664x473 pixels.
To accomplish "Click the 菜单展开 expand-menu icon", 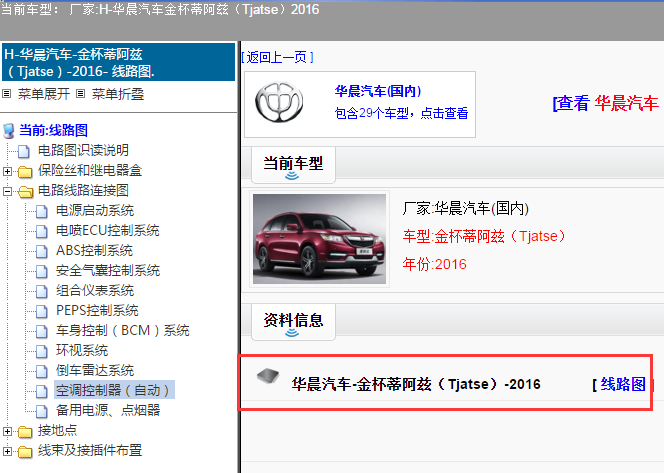I will click(6, 94).
